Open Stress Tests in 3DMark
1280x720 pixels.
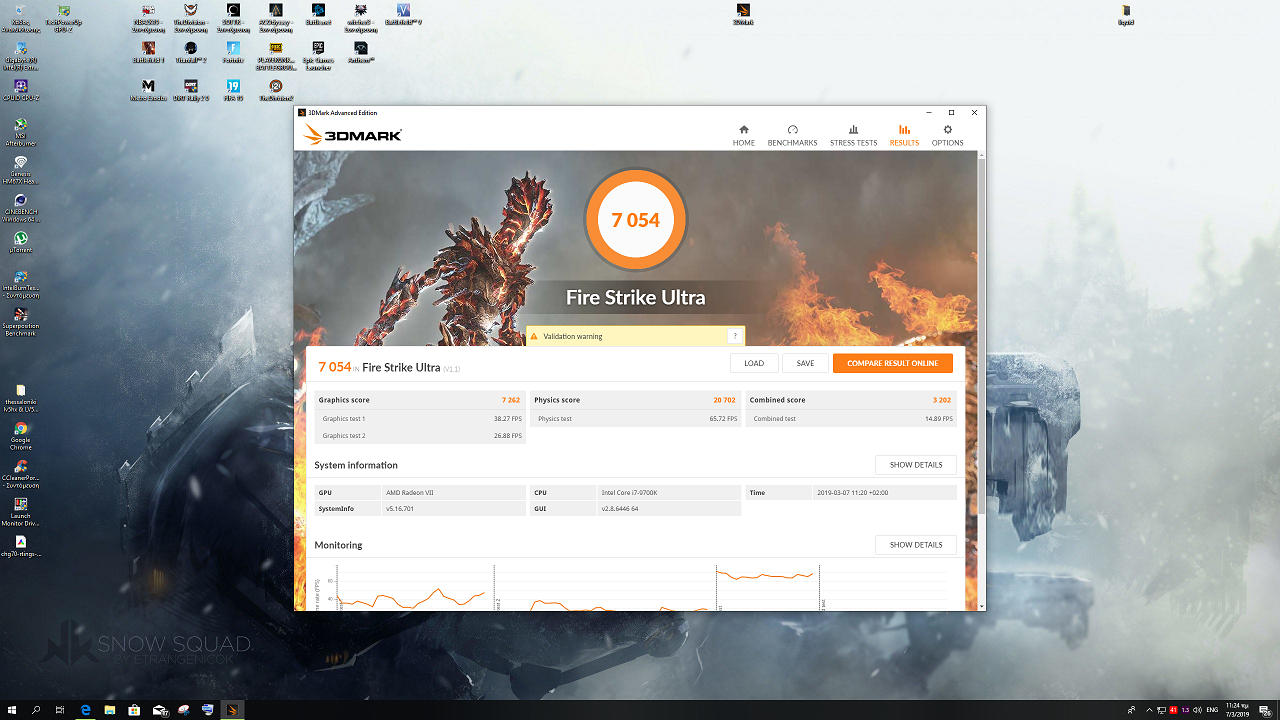pyautogui.click(x=853, y=136)
